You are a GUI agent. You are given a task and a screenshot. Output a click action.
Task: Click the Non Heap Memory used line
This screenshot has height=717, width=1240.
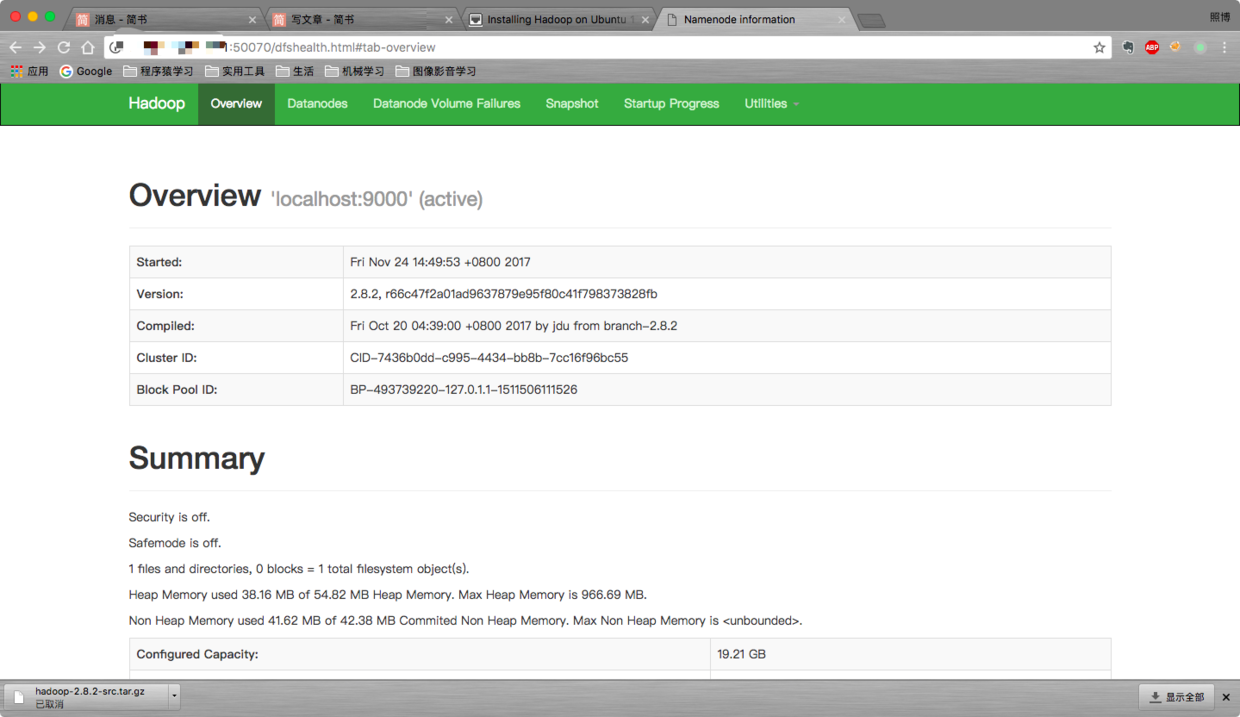tap(465, 621)
